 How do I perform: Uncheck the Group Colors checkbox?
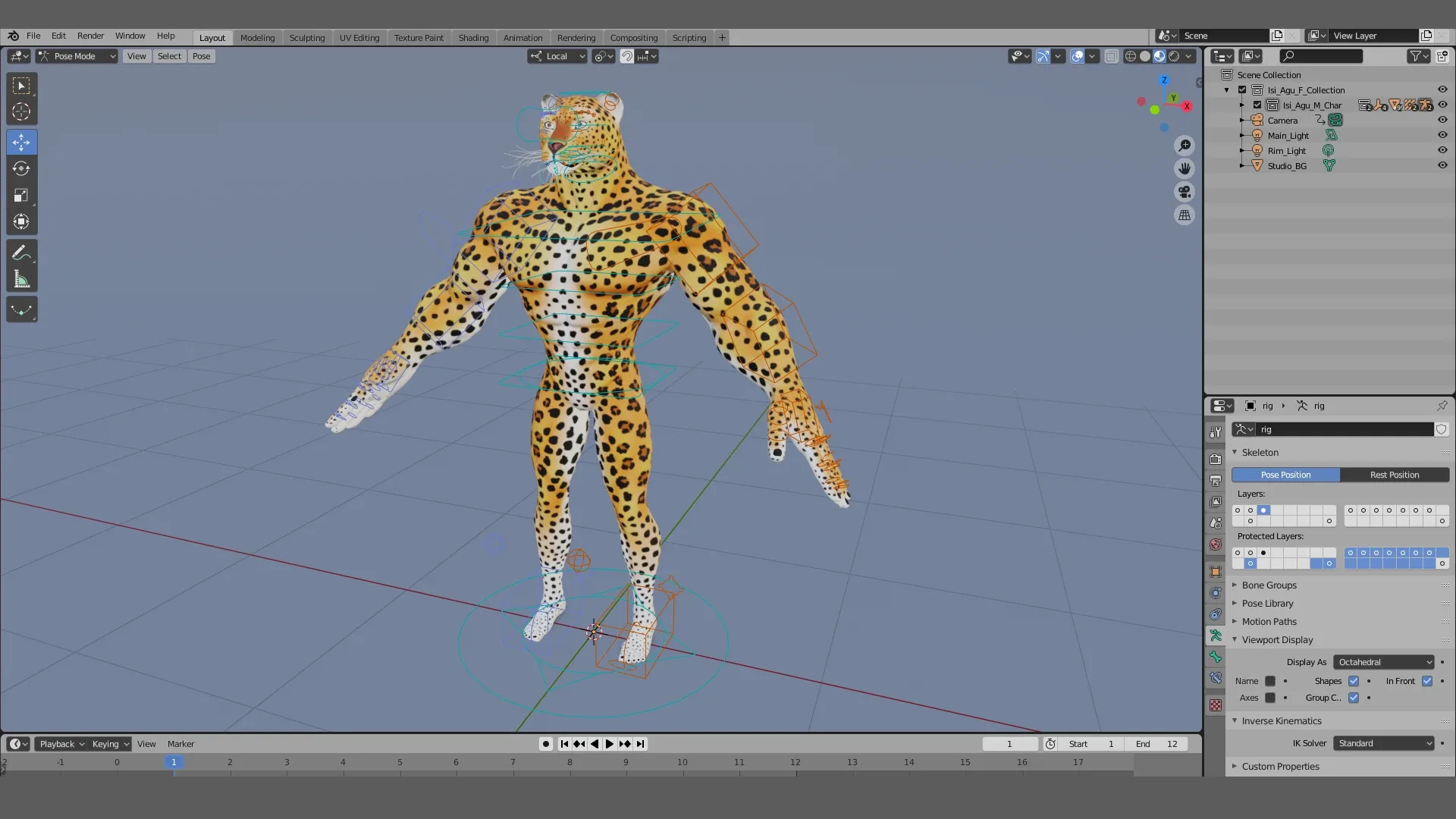(x=1354, y=698)
